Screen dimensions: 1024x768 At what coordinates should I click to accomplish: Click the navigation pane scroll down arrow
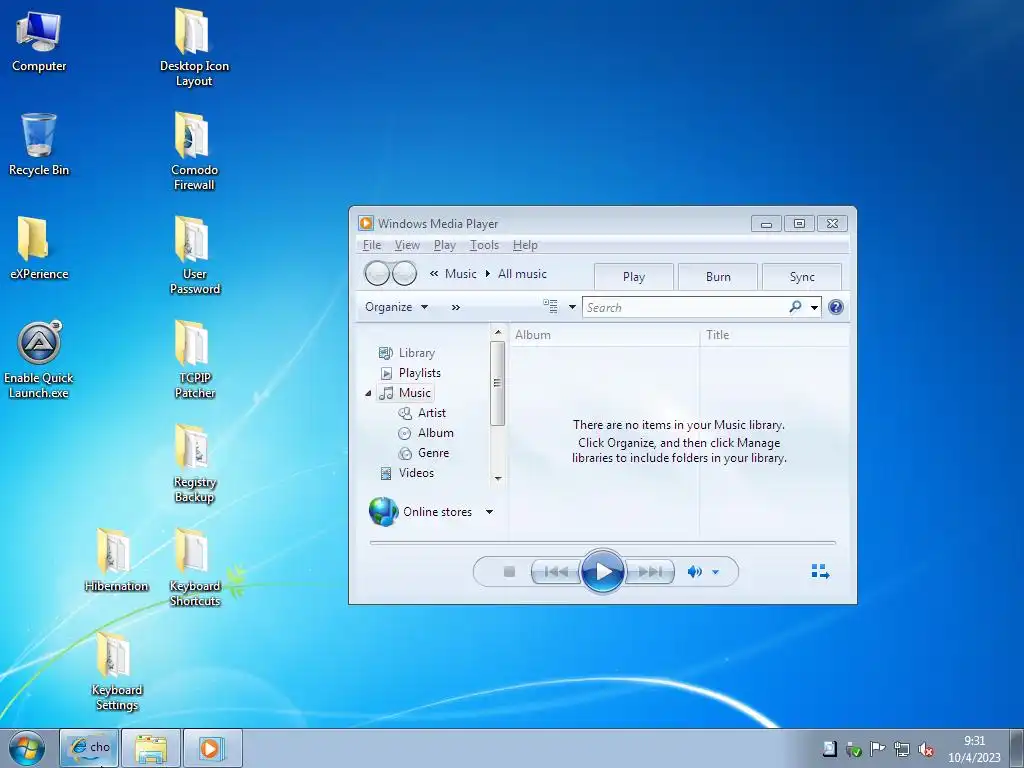[x=498, y=479]
